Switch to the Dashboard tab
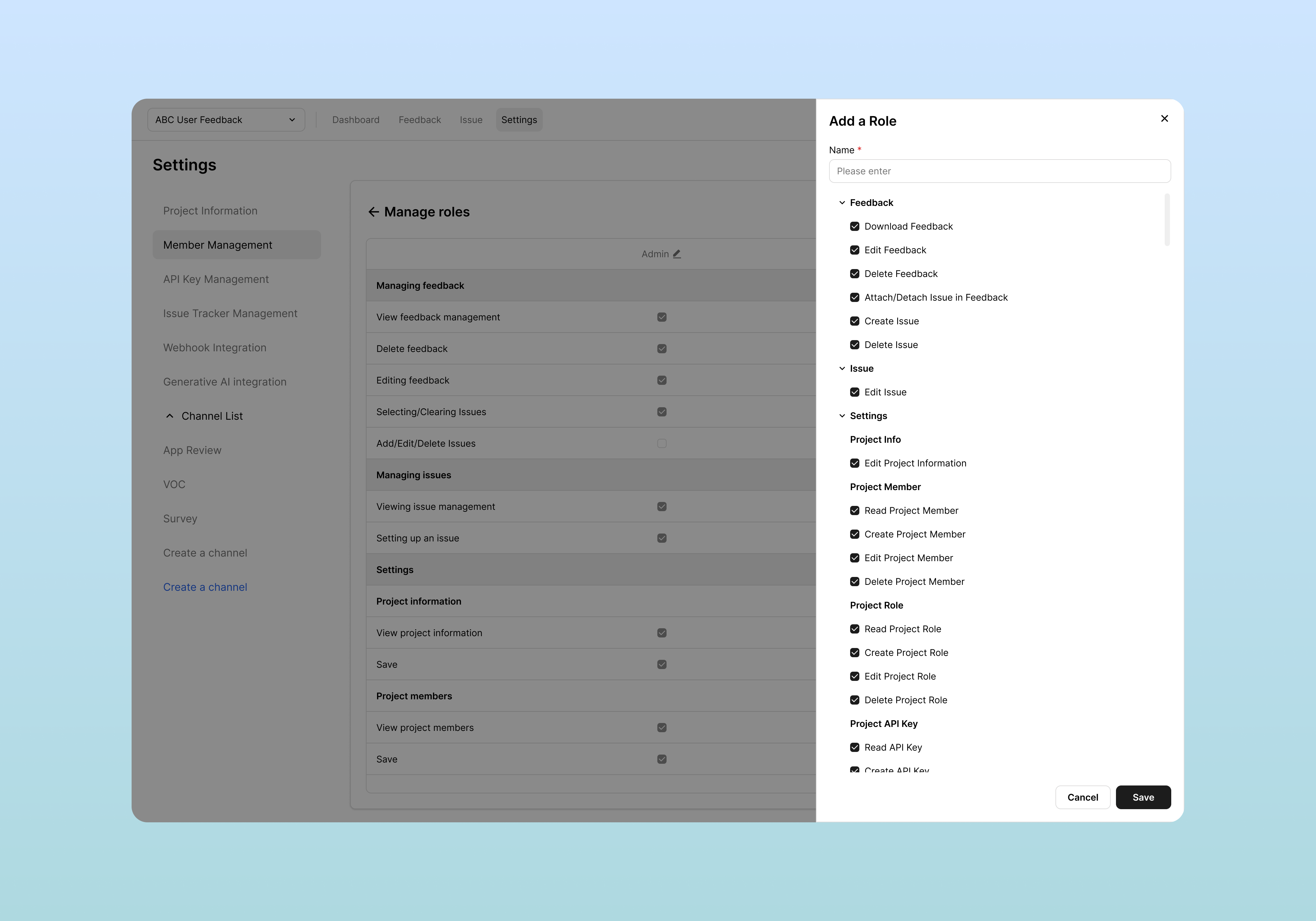1316x921 pixels. [355, 120]
